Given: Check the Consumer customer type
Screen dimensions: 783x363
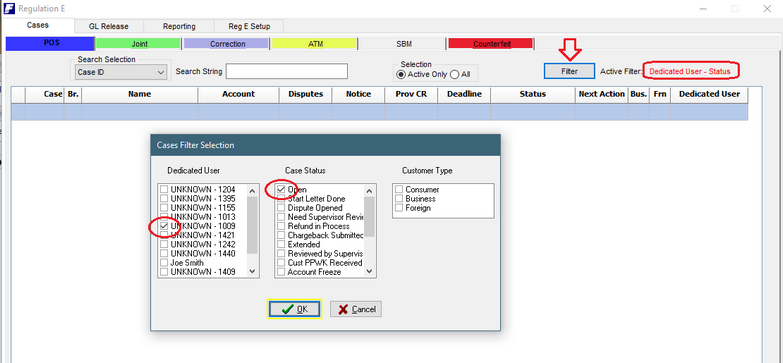Looking at the screenshot, I should [399, 190].
